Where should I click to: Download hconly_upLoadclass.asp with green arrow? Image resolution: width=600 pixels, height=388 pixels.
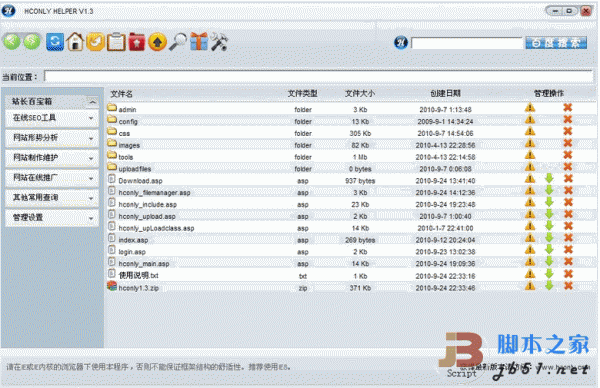tap(549, 226)
